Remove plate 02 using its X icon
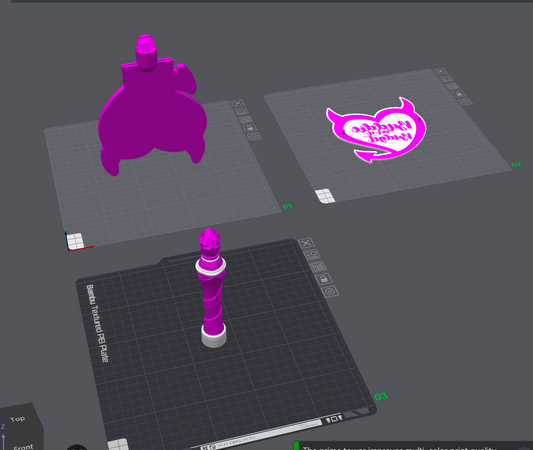The image size is (533, 450). click(x=440, y=71)
